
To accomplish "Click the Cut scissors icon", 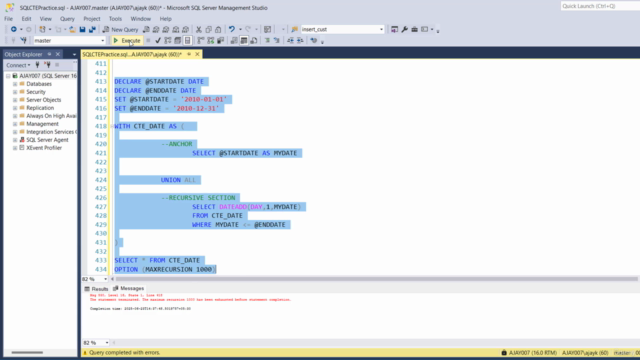I will pos(199,29).
